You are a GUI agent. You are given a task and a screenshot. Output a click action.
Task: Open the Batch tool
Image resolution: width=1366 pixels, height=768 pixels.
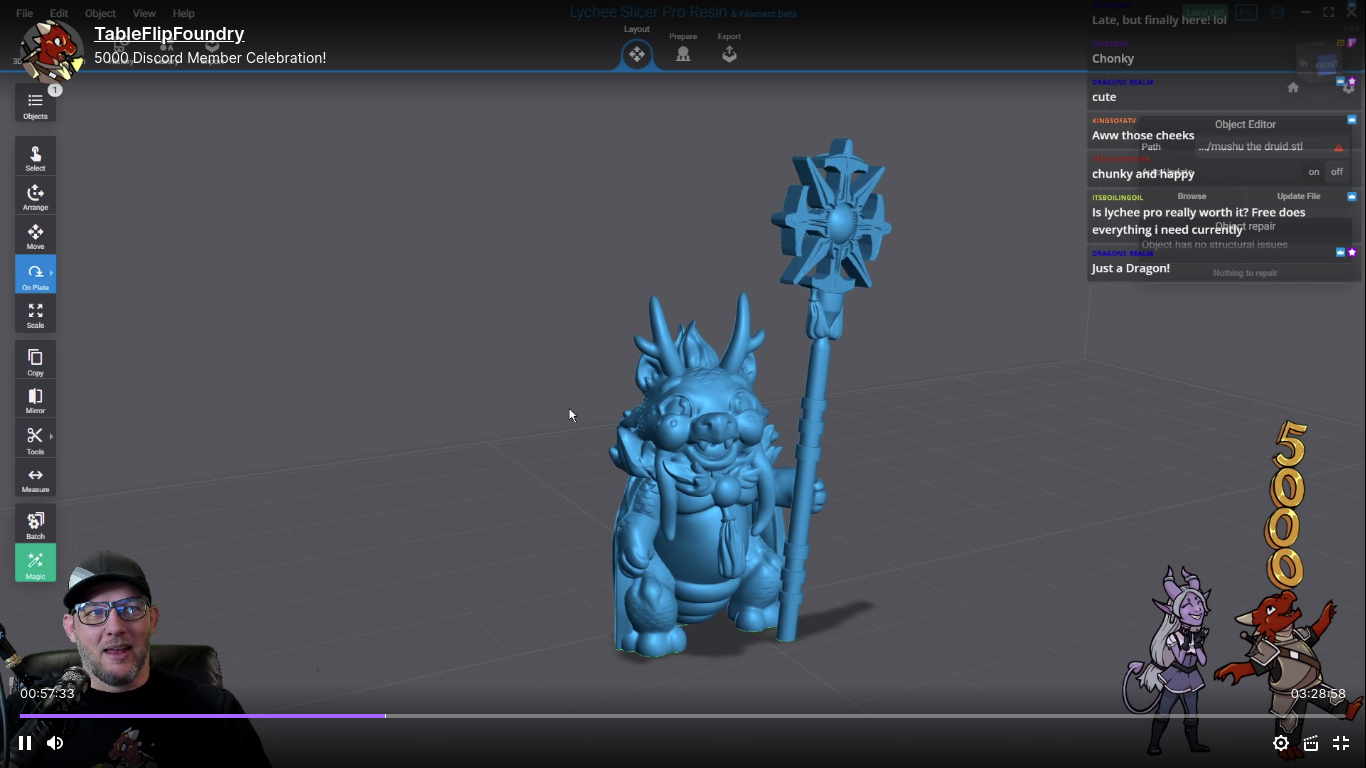tap(35, 524)
